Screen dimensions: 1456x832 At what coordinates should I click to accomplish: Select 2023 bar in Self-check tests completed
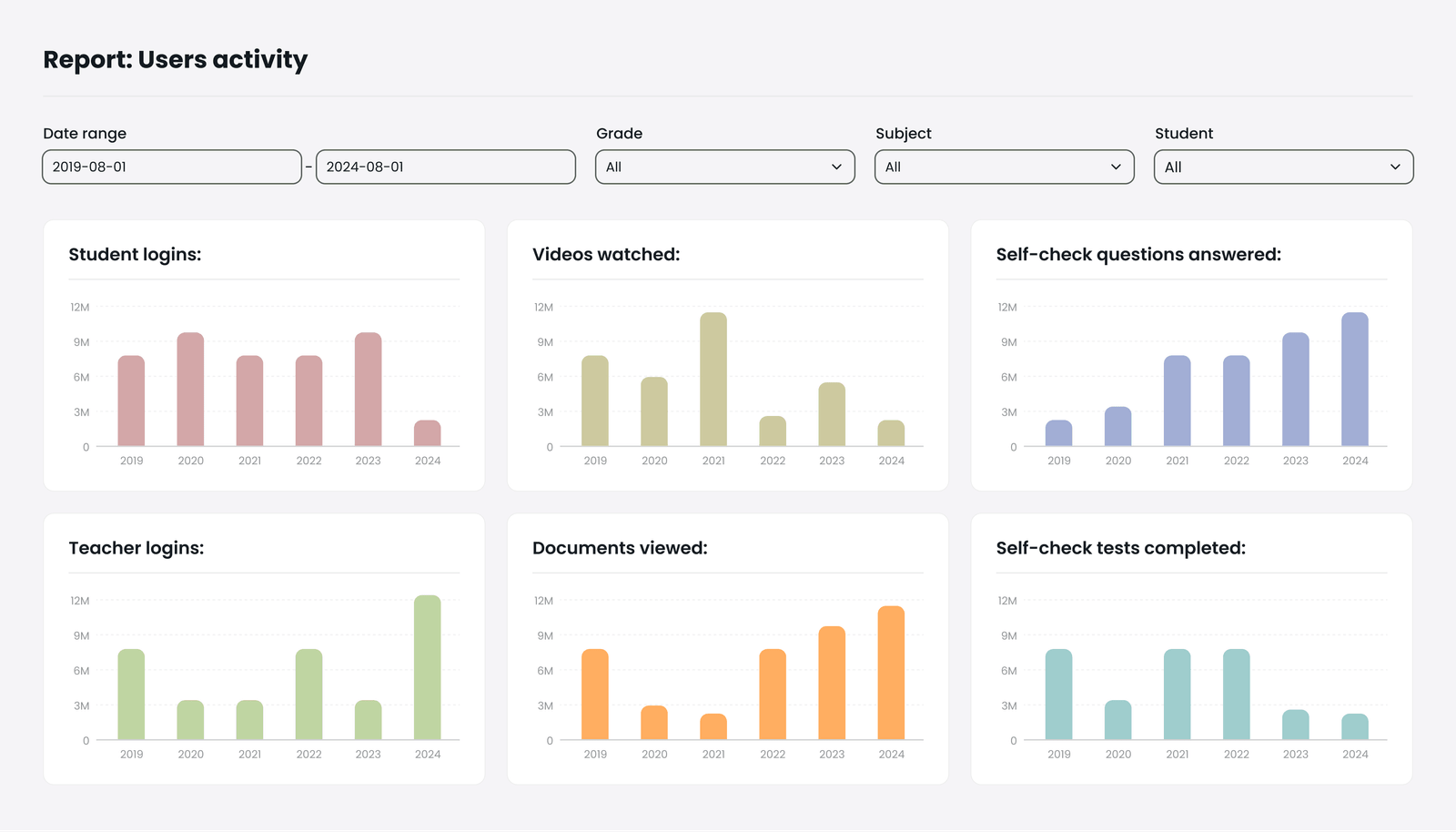pyautogui.click(x=1295, y=725)
